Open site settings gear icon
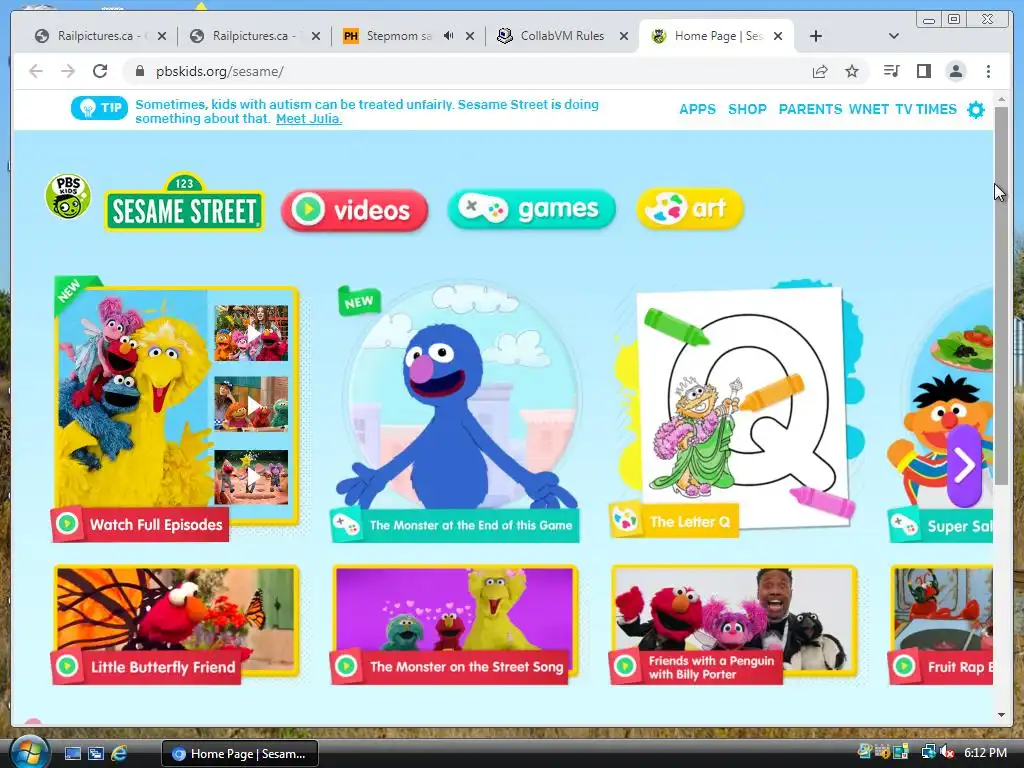The image size is (1024, 768). 976,110
